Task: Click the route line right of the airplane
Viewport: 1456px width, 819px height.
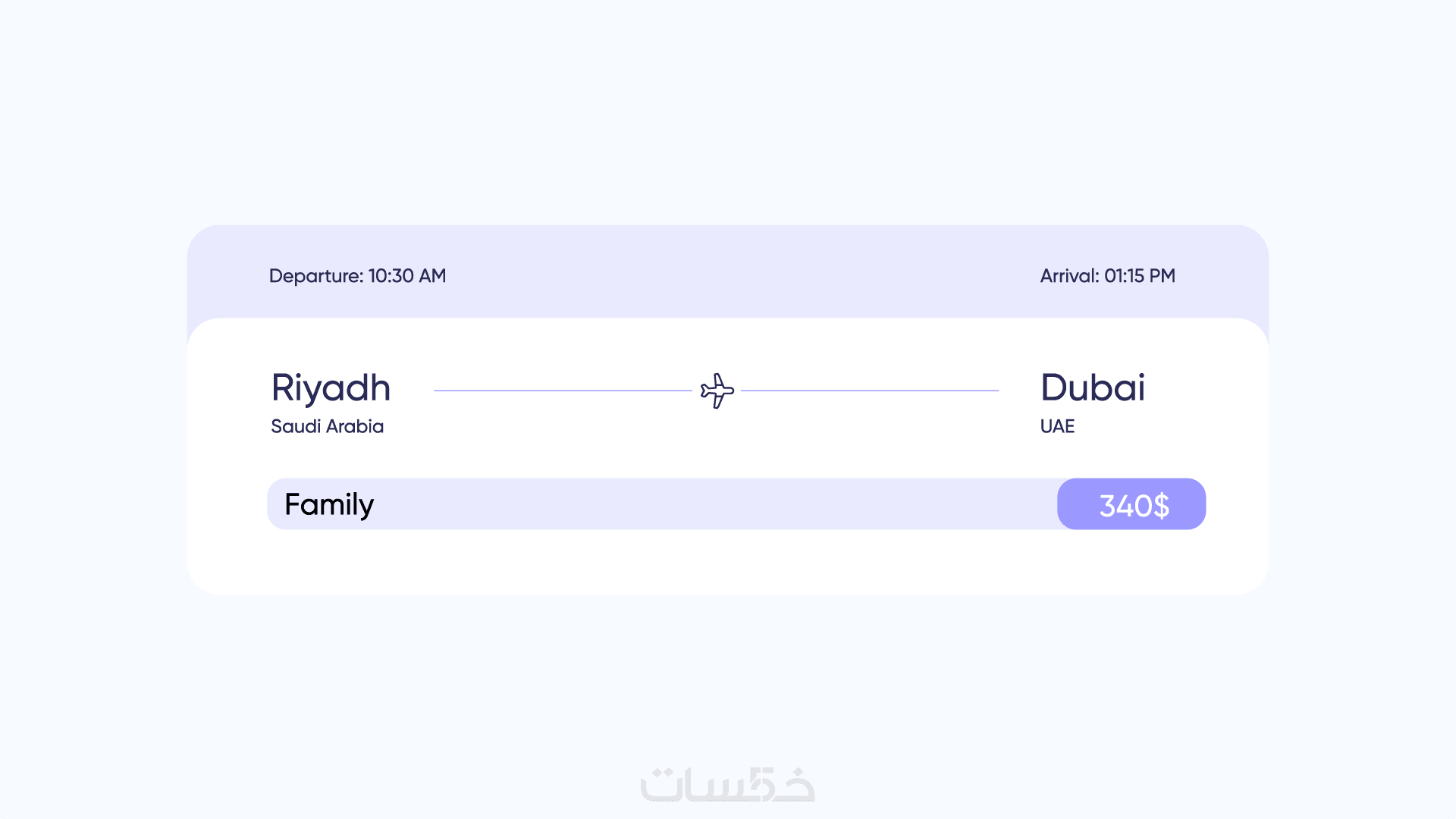Action: tap(870, 391)
